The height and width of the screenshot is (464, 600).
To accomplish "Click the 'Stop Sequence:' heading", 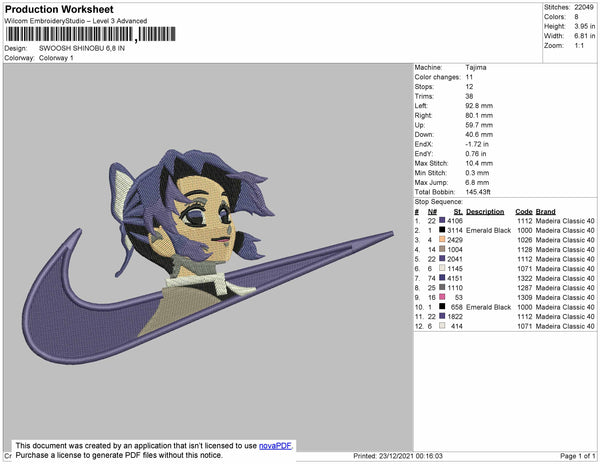I will point(439,202).
